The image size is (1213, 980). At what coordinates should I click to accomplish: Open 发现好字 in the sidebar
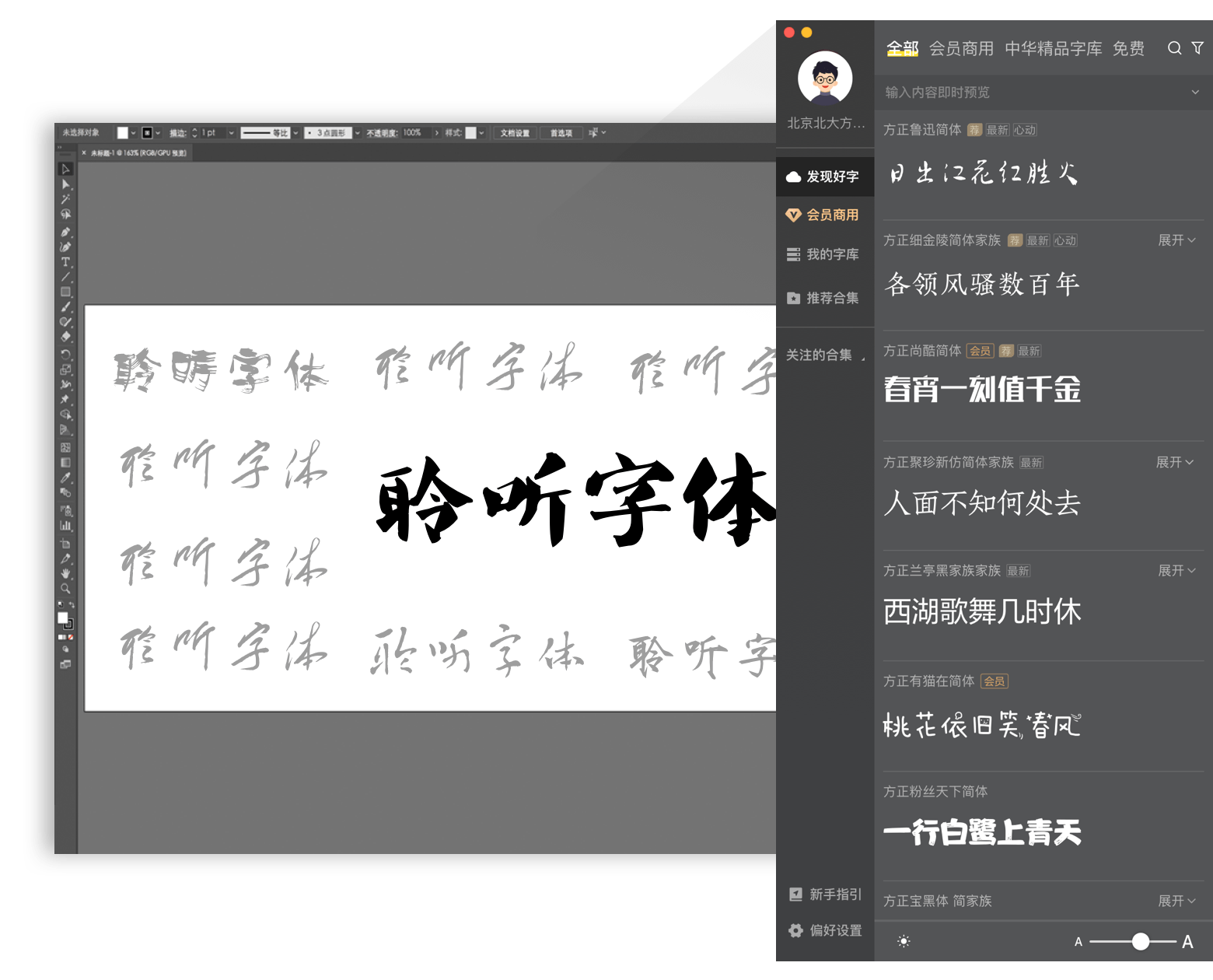[x=825, y=177]
